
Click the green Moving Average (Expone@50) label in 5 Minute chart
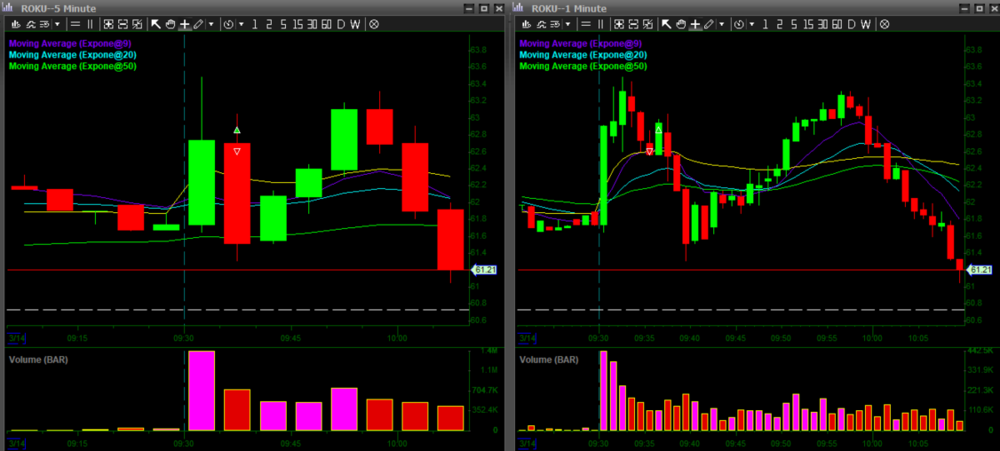72,66
